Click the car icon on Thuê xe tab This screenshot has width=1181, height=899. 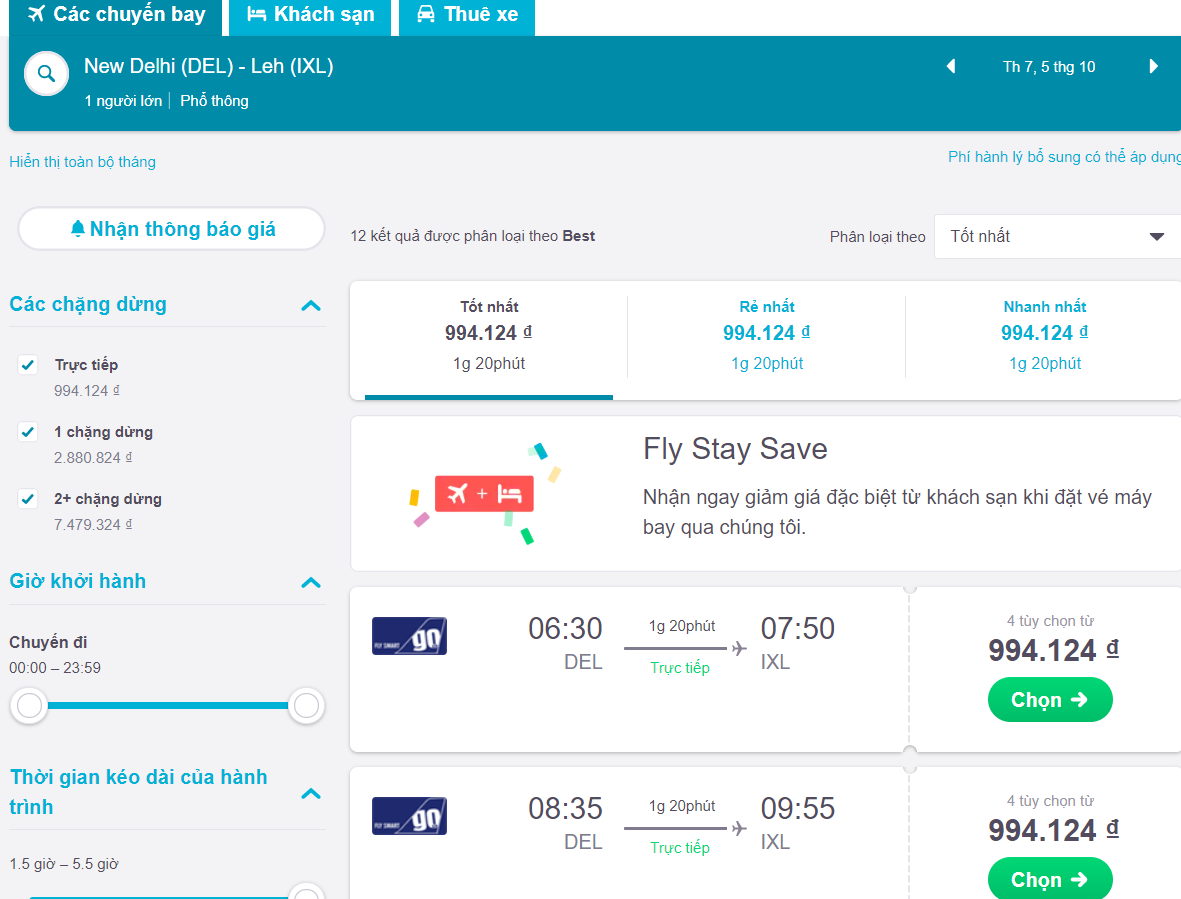tap(426, 14)
